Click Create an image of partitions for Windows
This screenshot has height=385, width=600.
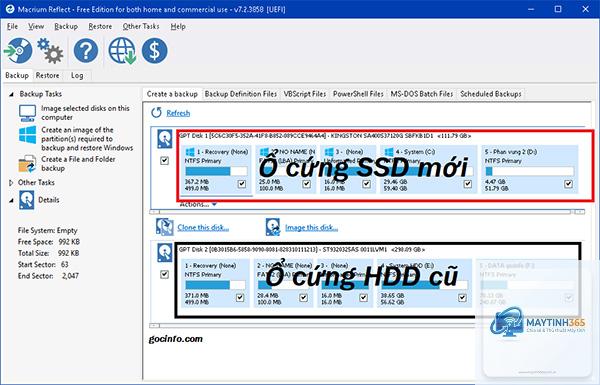pyautogui.click(x=87, y=139)
